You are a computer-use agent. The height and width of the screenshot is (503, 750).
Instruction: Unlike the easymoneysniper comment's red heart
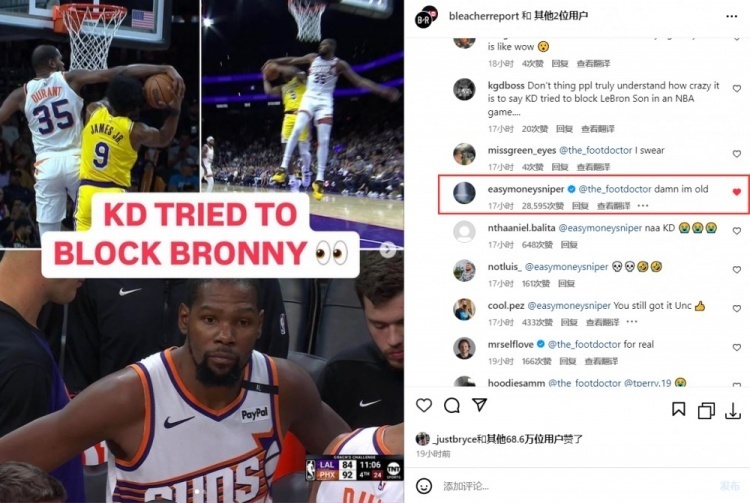point(737,192)
